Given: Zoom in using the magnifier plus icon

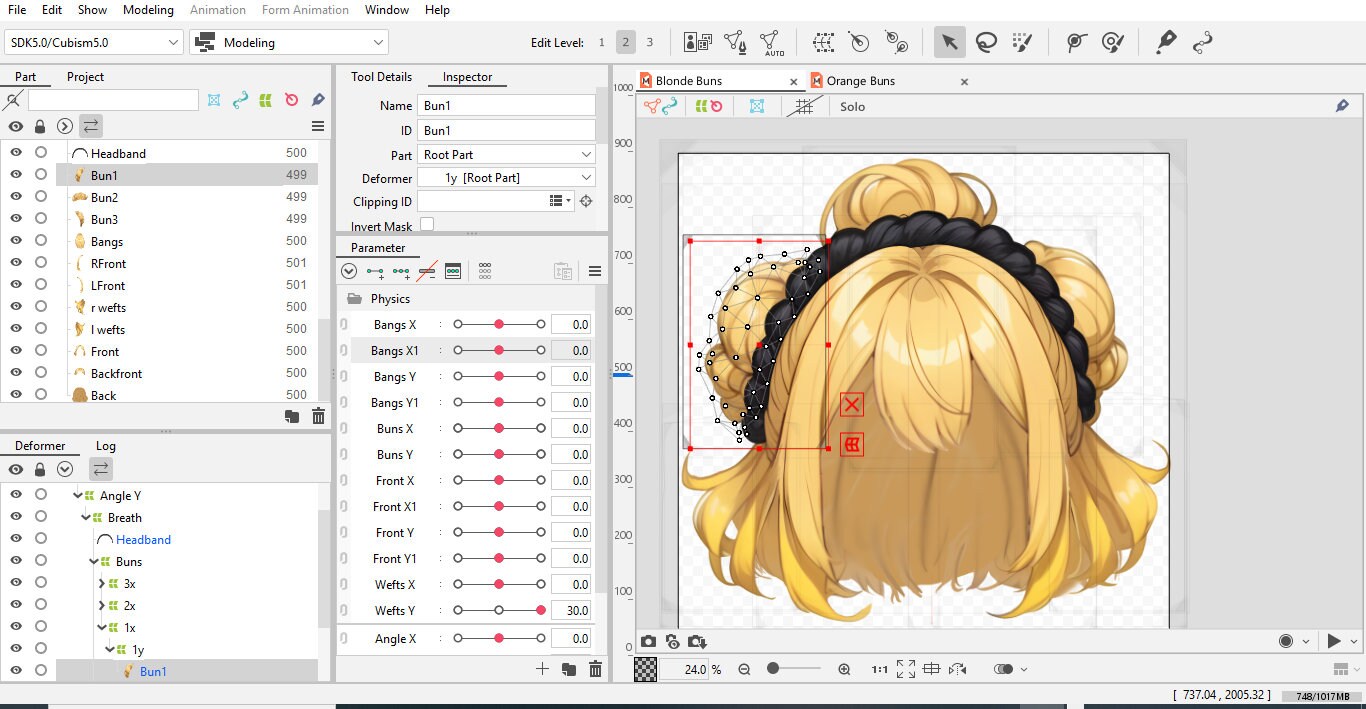Looking at the screenshot, I should tap(844, 669).
